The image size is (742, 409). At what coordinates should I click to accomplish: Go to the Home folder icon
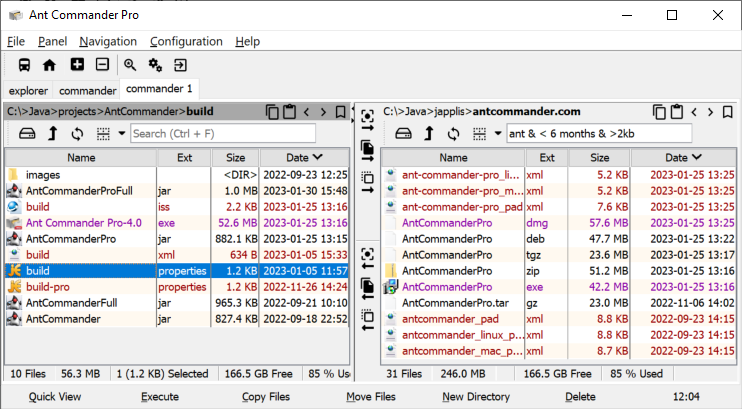click(x=49, y=65)
